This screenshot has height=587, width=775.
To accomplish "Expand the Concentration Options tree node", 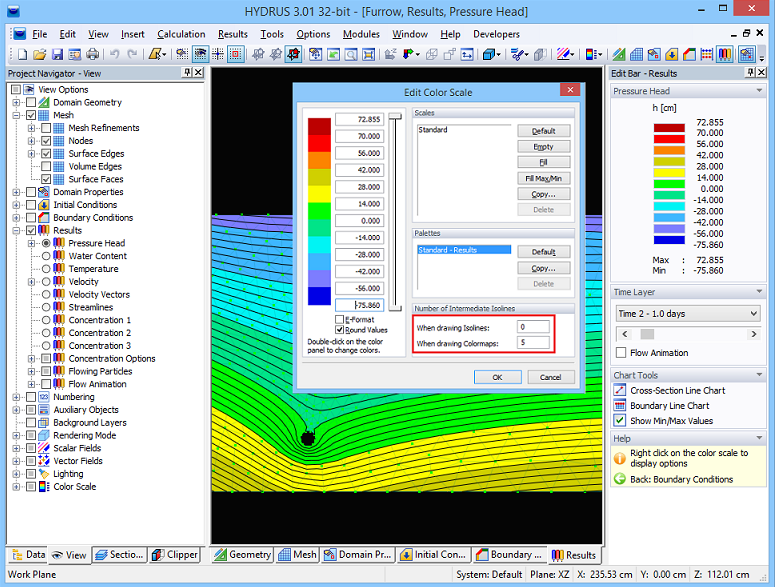I will click(32, 358).
